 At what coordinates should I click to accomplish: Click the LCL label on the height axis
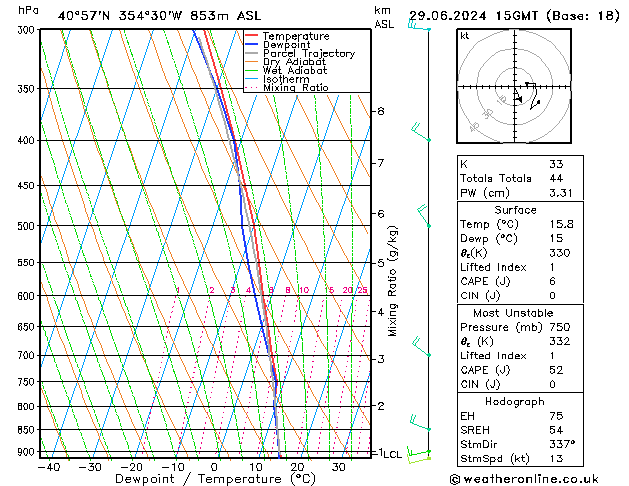click(393, 454)
